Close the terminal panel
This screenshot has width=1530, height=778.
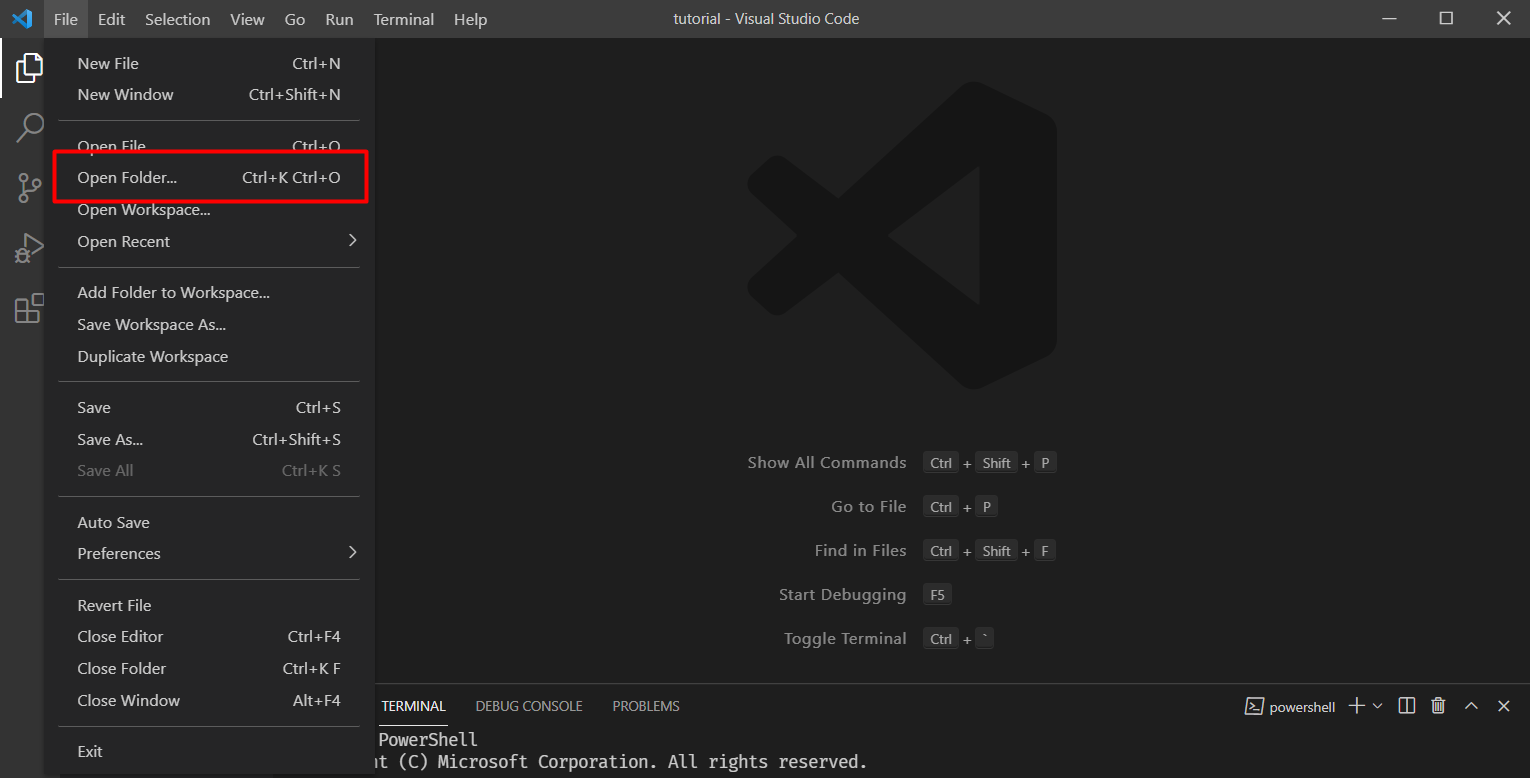pos(1503,706)
